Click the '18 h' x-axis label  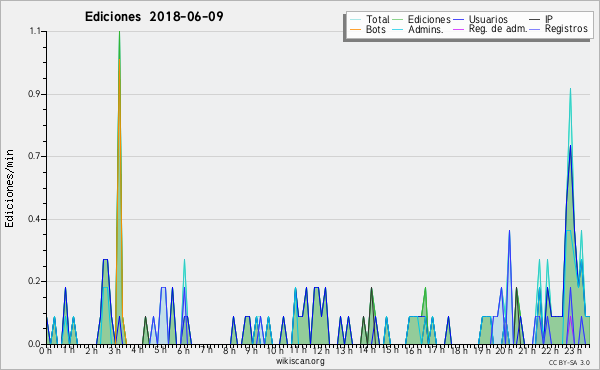tap(459, 351)
